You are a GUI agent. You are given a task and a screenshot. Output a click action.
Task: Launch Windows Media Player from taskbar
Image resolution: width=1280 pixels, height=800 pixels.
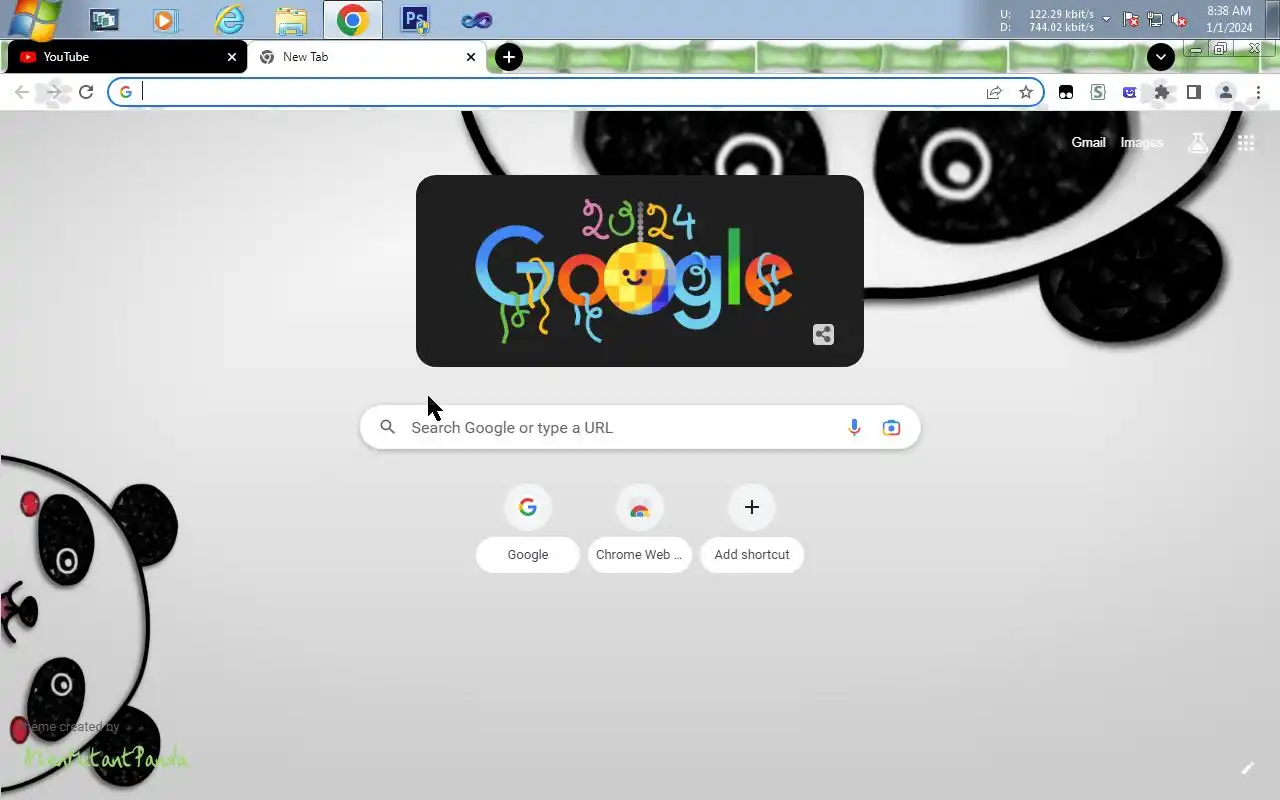[165, 19]
